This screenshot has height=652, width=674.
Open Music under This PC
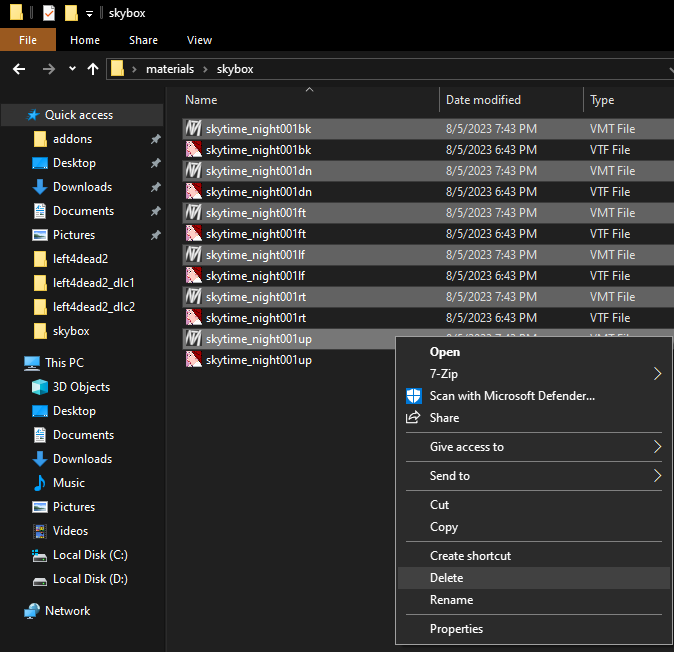pyautogui.click(x=69, y=483)
